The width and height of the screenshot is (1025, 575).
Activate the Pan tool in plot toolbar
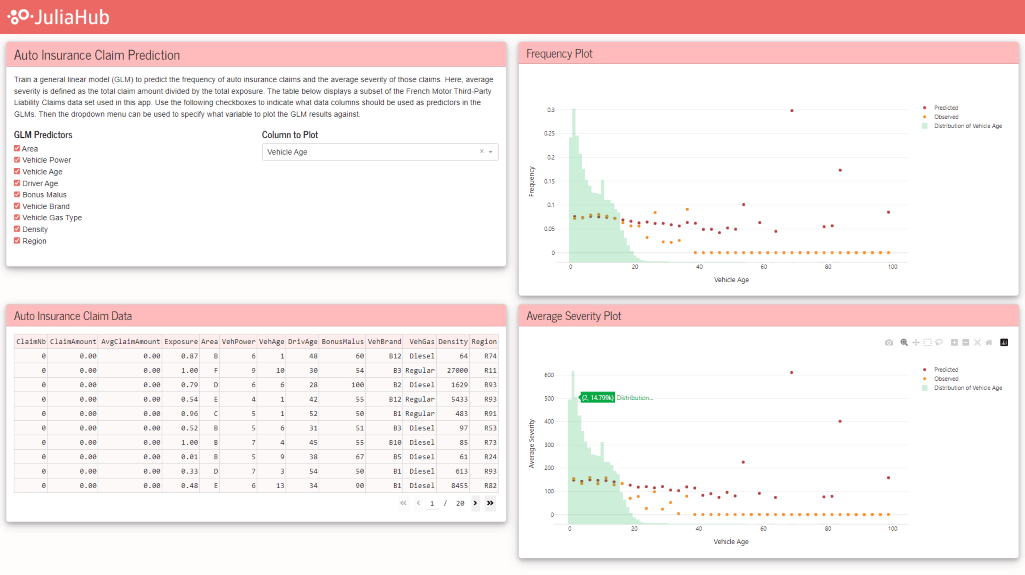[x=916, y=342]
